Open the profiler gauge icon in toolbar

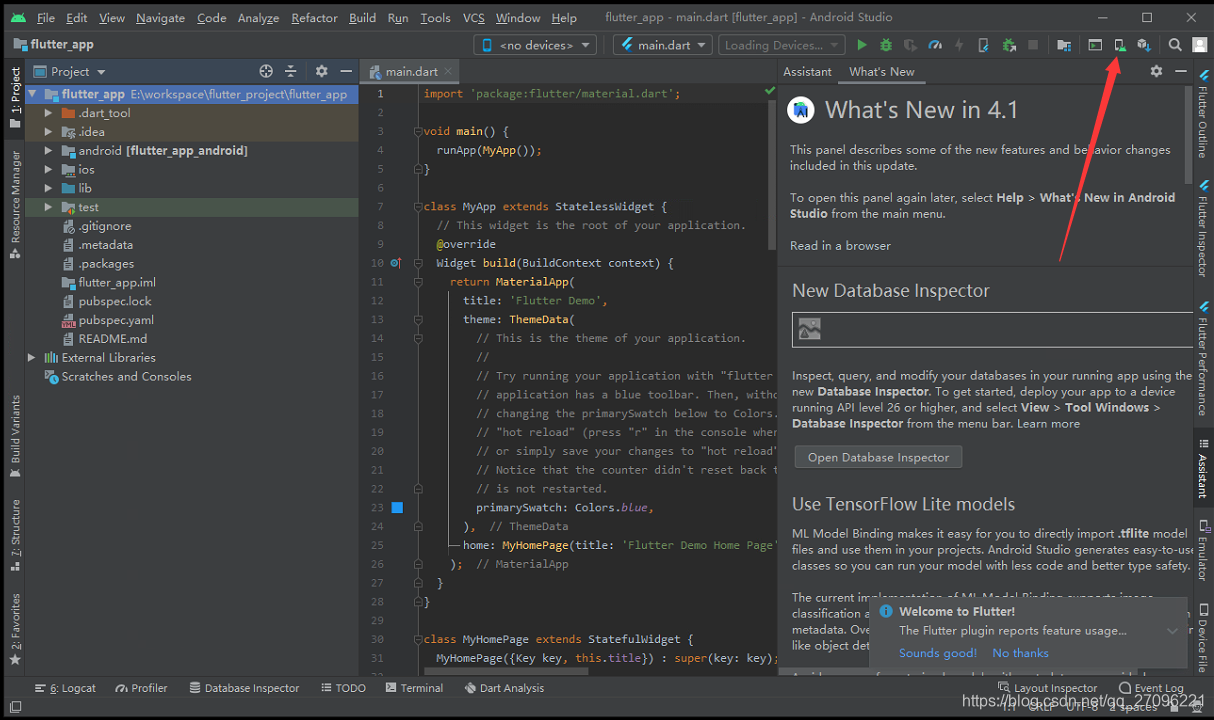(935, 45)
